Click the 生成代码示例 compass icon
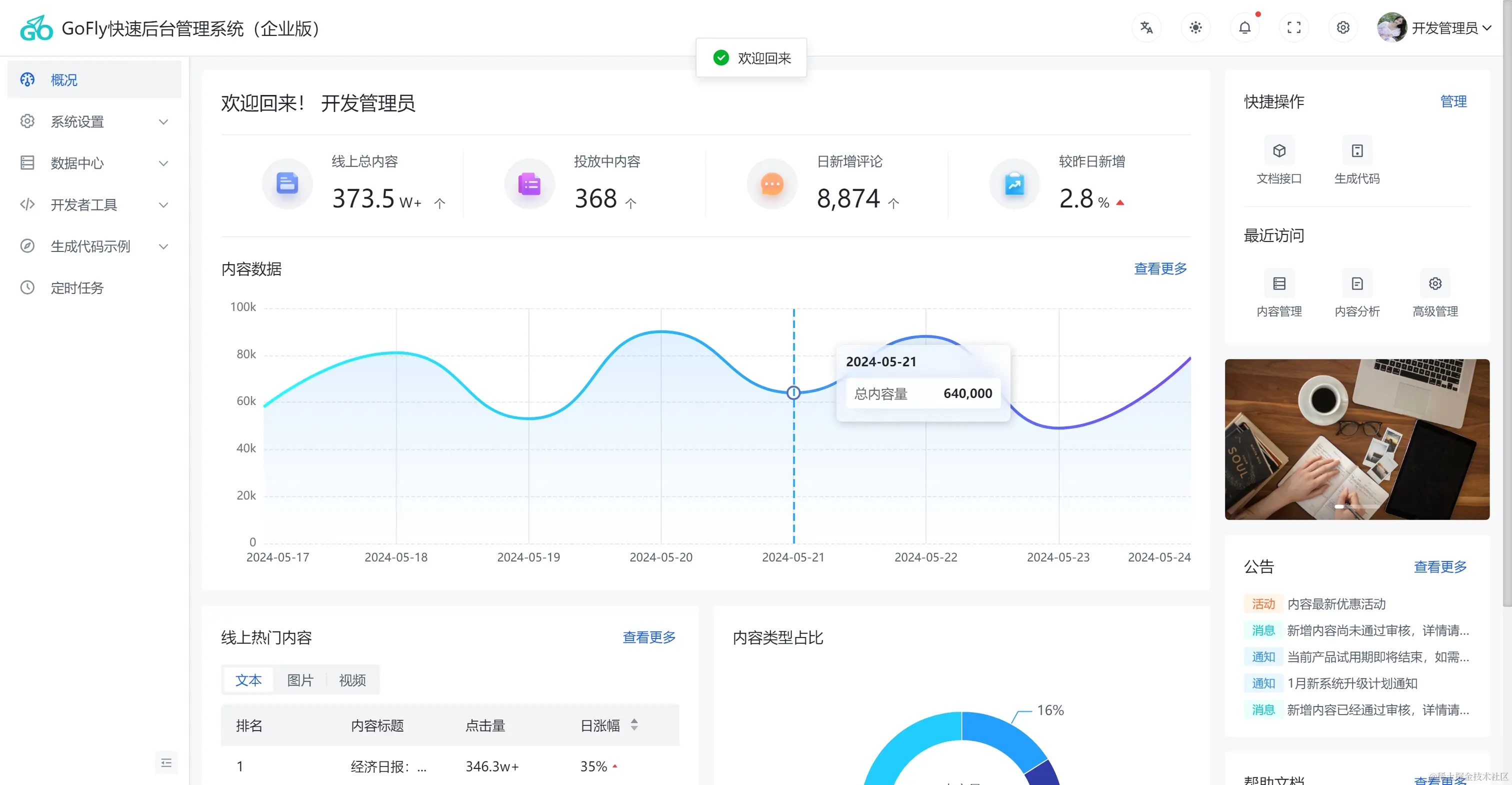Screen dimensions: 1512x785 (x=27, y=246)
